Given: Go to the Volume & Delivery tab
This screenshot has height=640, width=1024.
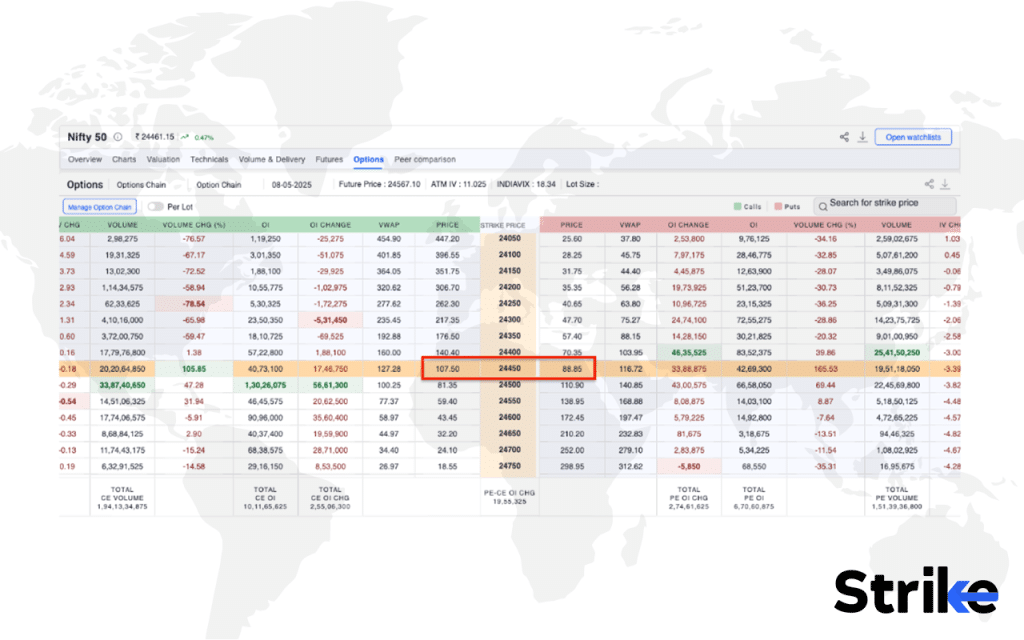Looking at the screenshot, I should [x=272, y=159].
